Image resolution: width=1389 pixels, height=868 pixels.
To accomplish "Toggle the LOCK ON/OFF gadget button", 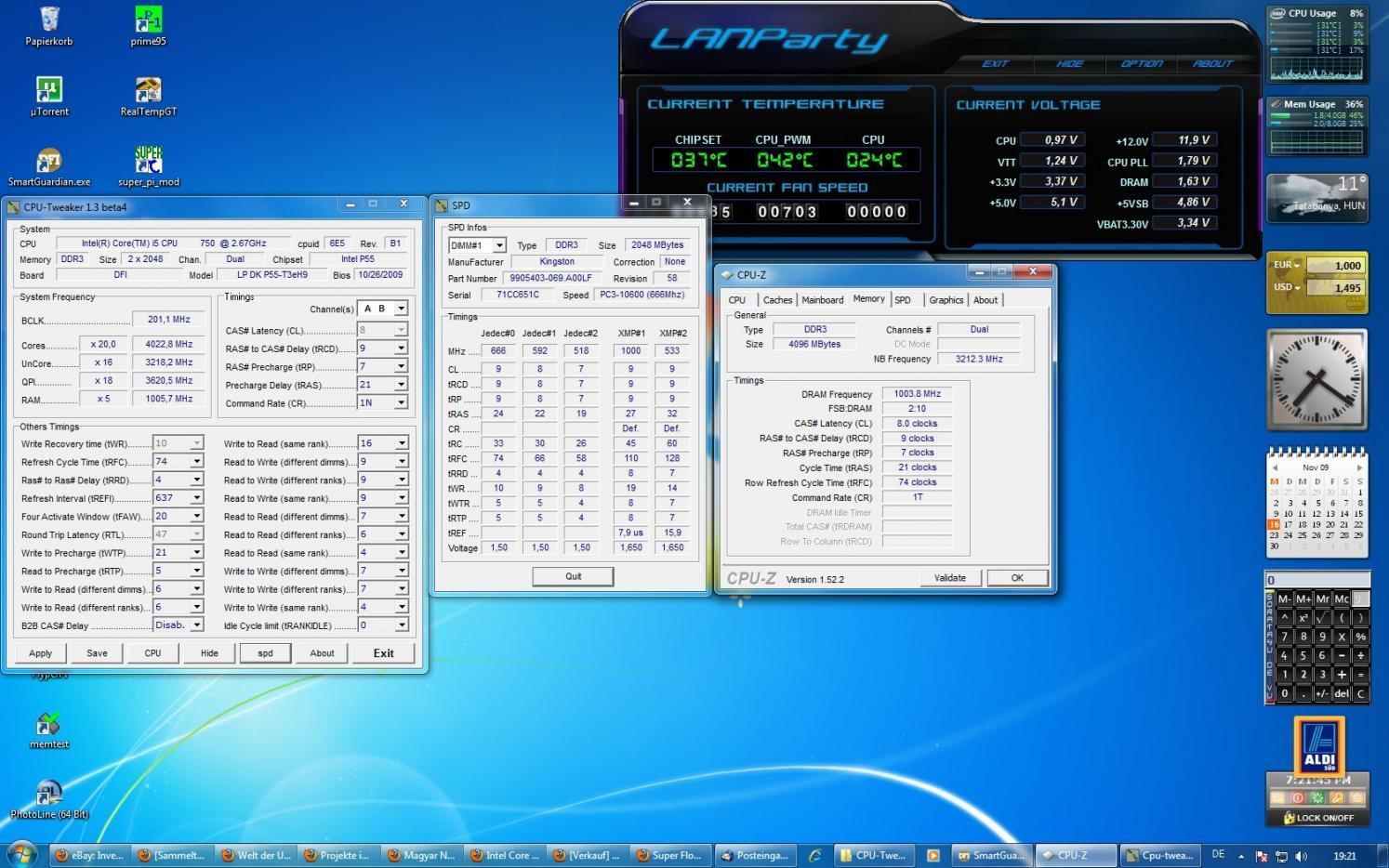I will [x=1318, y=818].
